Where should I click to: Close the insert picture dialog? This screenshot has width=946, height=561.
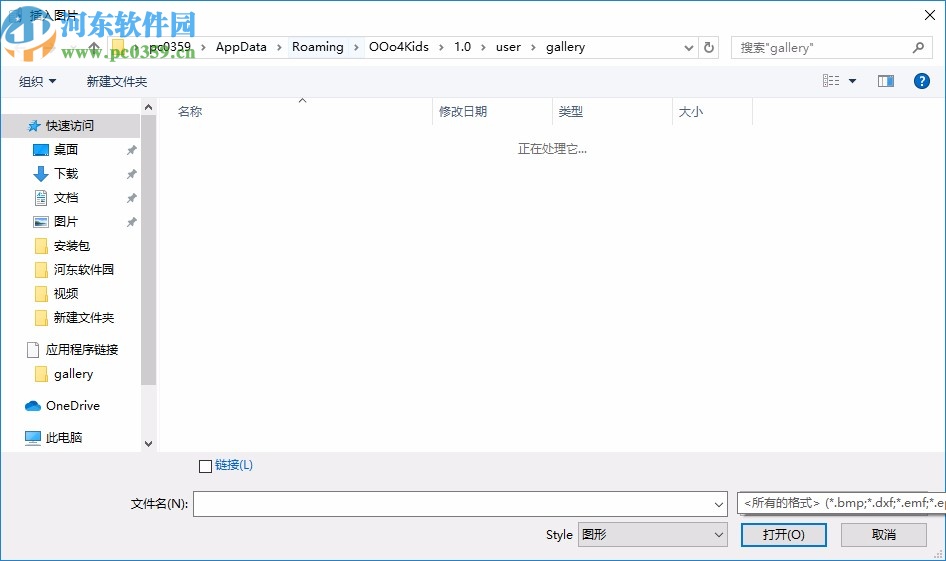(930, 15)
